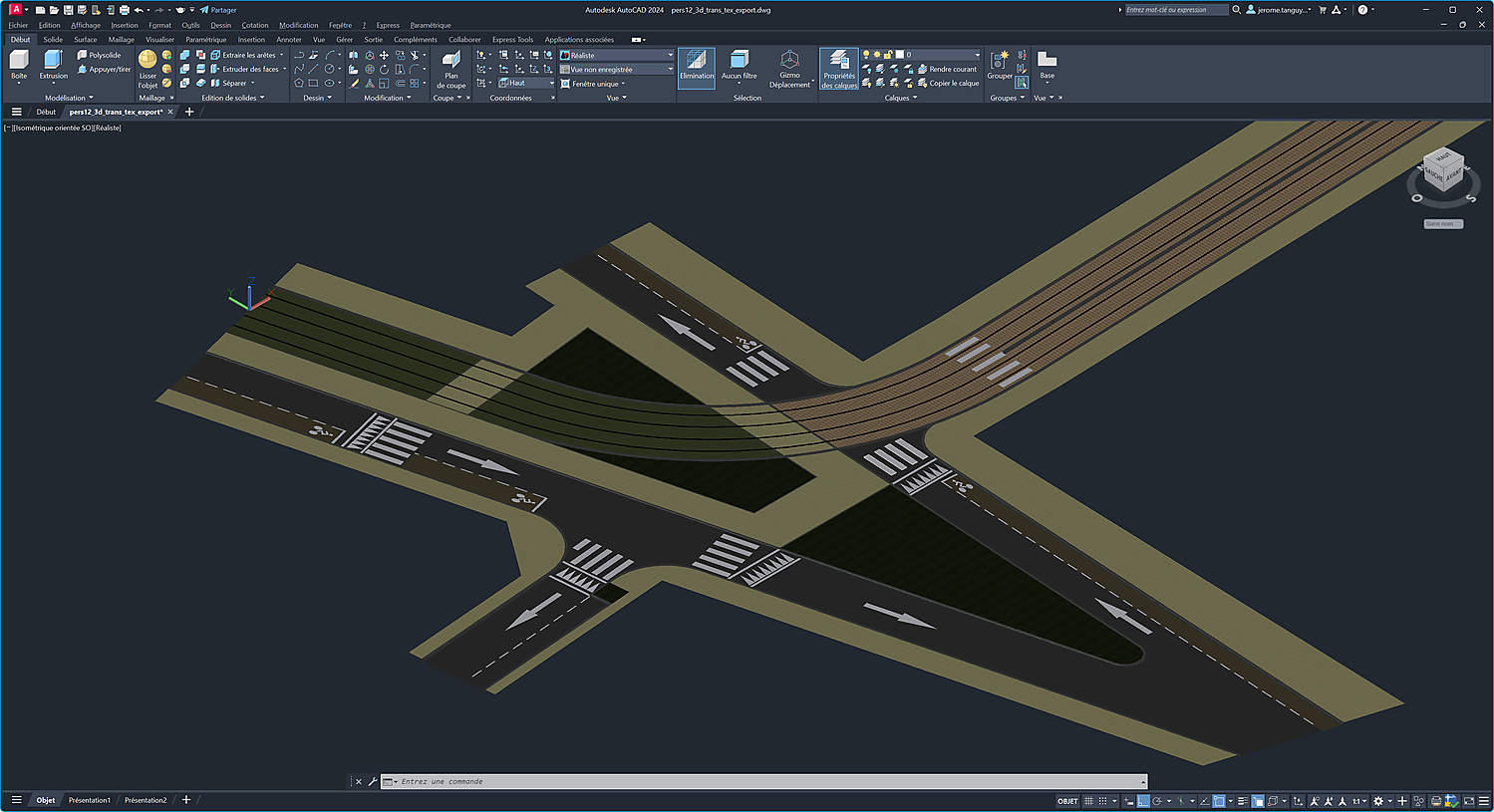Click the ViewCube in the viewport
Image resolution: width=1494 pixels, height=812 pixels.
[x=1442, y=171]
